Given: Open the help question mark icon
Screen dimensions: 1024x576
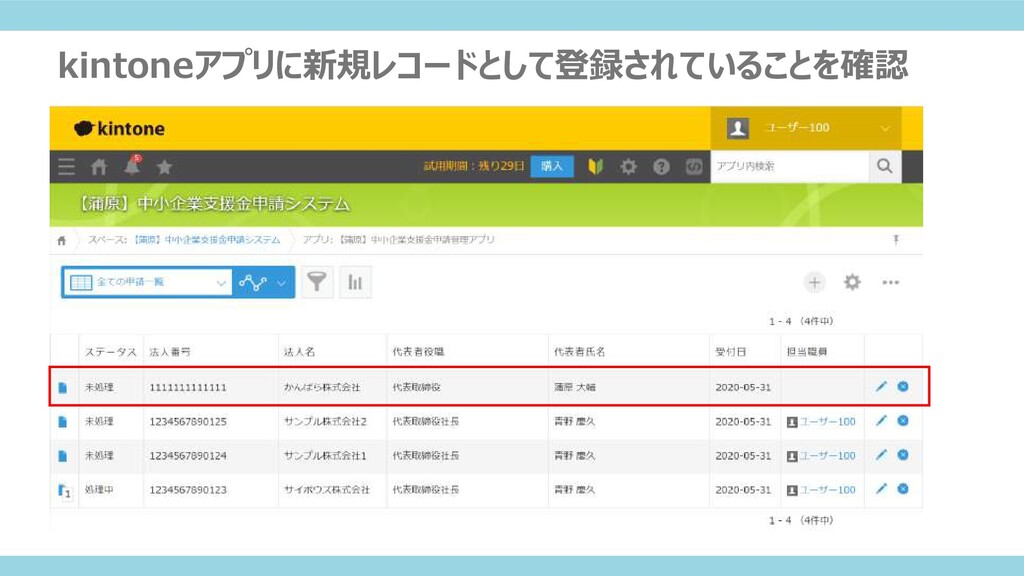Looking at the screenshot, I should pyautogui.click(x=661, y=167).
